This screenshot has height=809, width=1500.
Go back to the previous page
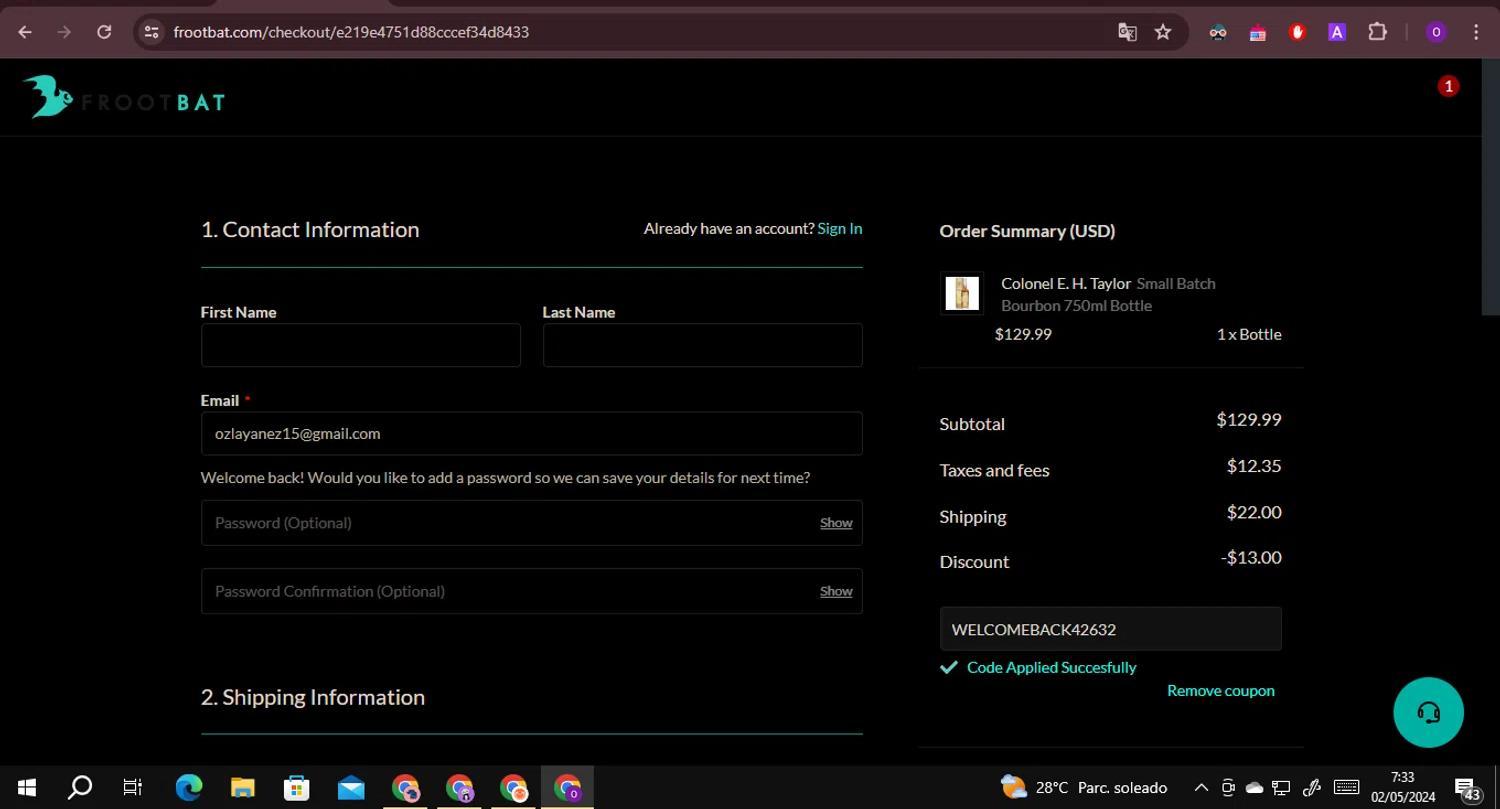coord(25,32)
